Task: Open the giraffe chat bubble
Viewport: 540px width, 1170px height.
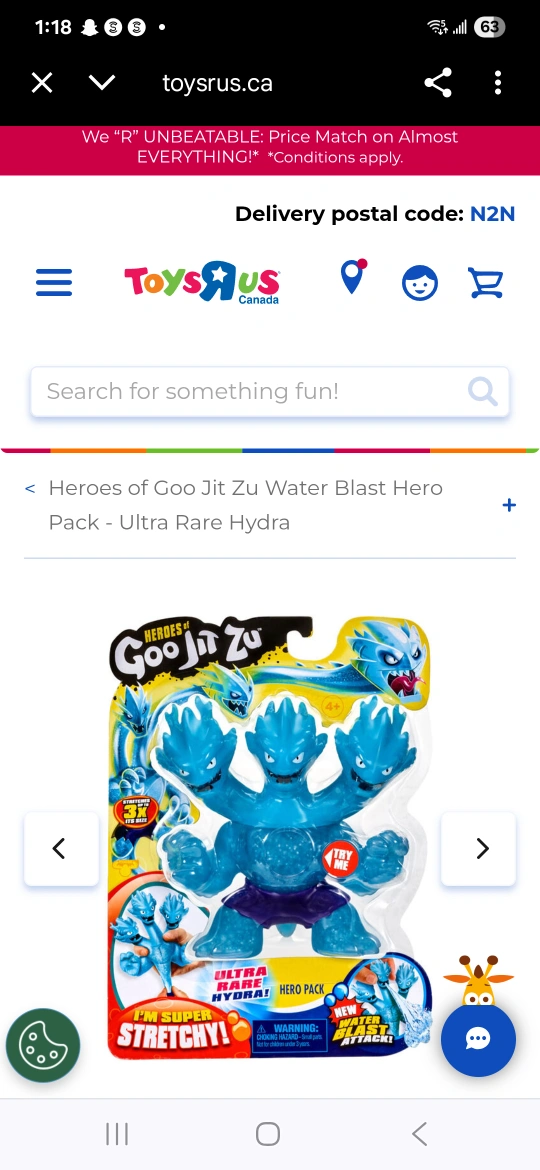Action: [478, 1039]
